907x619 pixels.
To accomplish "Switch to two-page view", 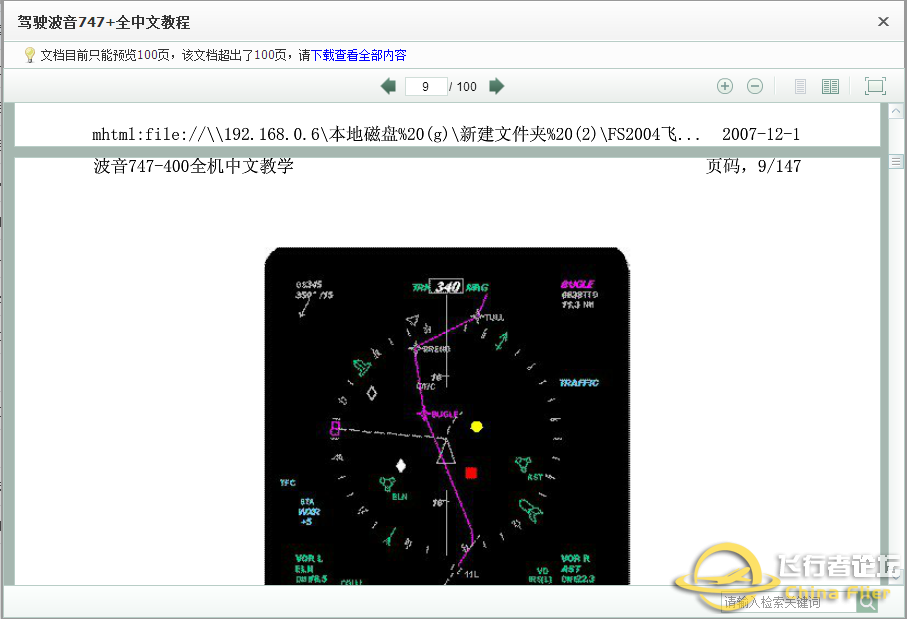I will click(830, 86).
